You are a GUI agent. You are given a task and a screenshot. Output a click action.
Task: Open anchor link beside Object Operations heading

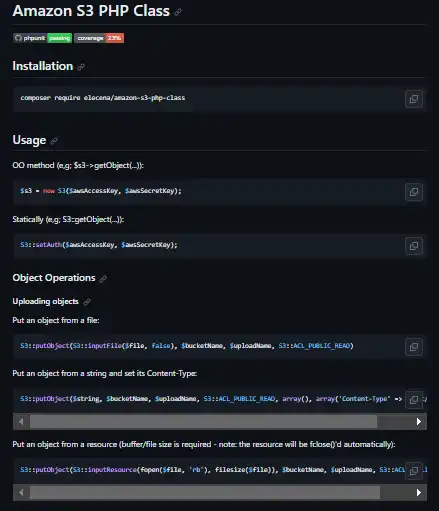[103, 278]
